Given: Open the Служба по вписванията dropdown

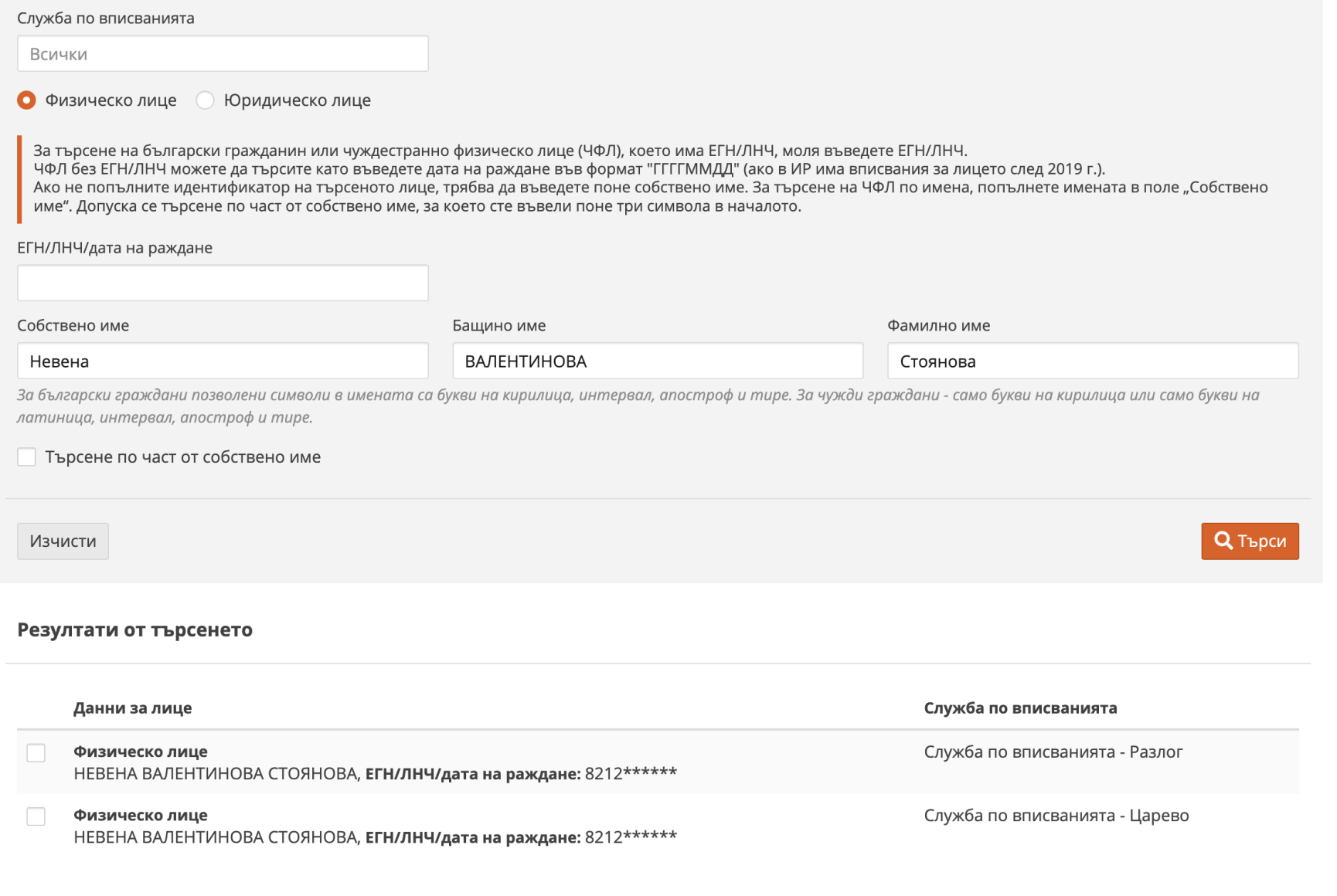Looking at the screenshot, I should (223, 54).
